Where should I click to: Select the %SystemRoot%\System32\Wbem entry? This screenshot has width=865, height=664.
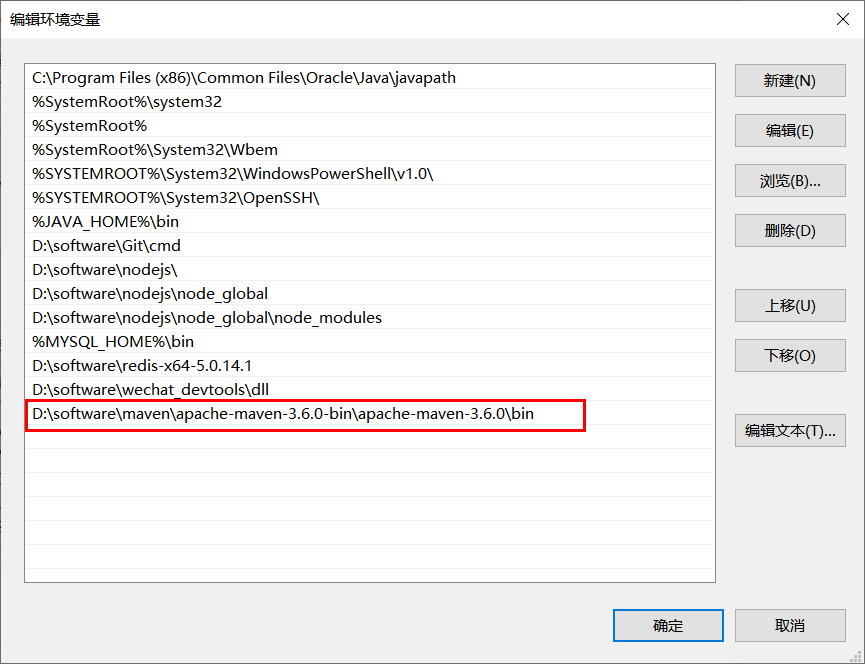pyautogui.click(x=370, y=149)
